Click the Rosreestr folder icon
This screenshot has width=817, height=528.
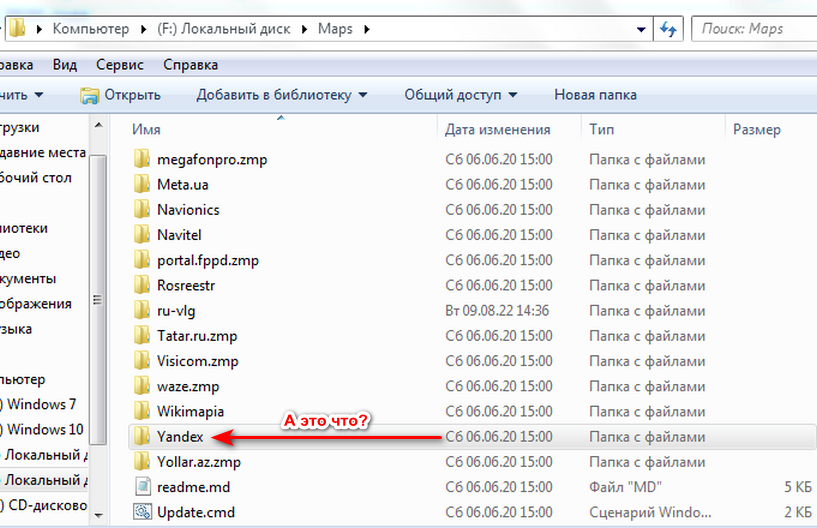[x=141, y=285]
